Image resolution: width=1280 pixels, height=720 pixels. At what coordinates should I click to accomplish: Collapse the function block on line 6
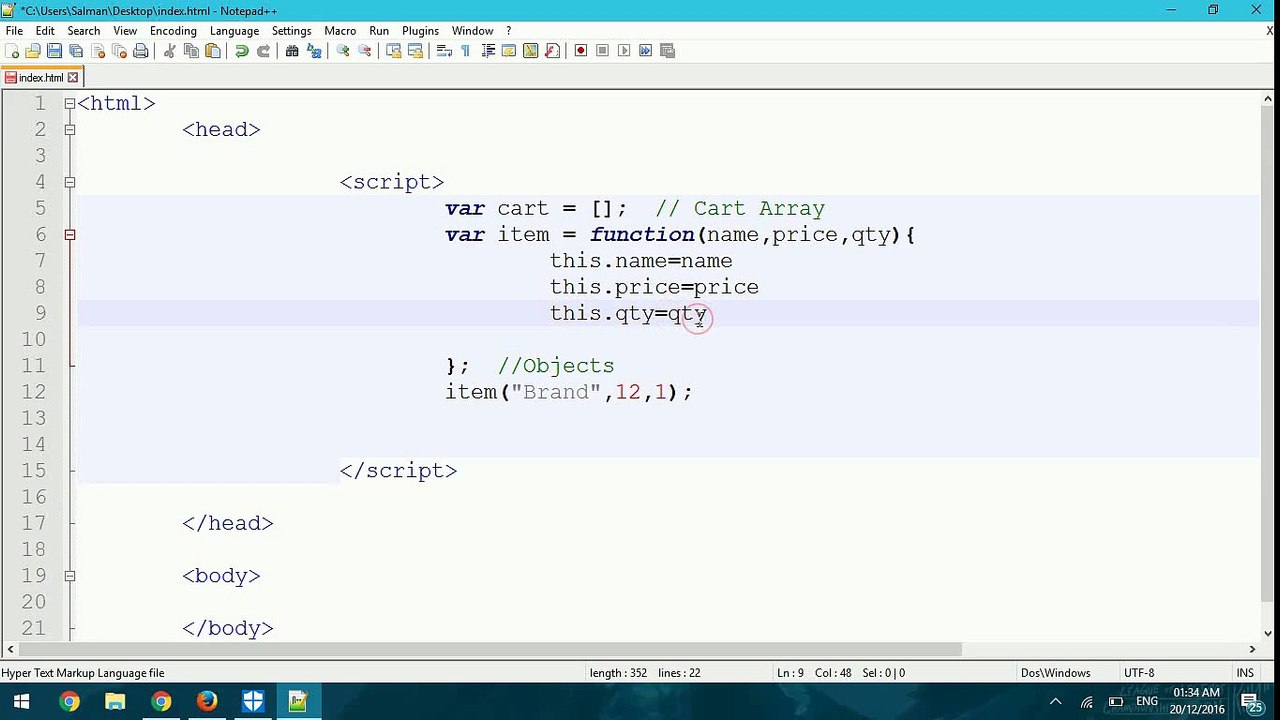[x=70, y=234]
